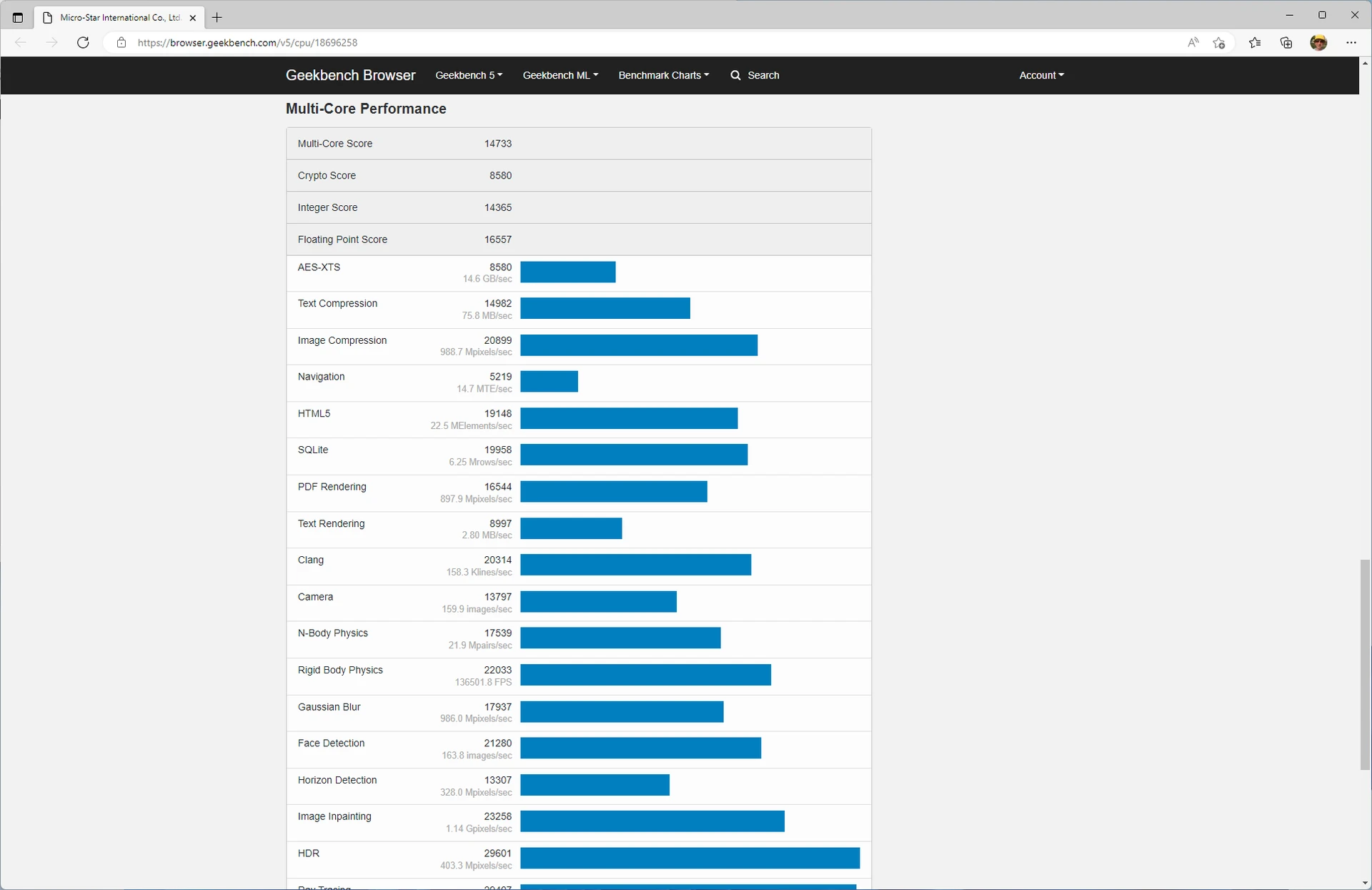The image size is (1372, 890).
Task: Click the scrollbar up arrow
Action: (1365, 63)
